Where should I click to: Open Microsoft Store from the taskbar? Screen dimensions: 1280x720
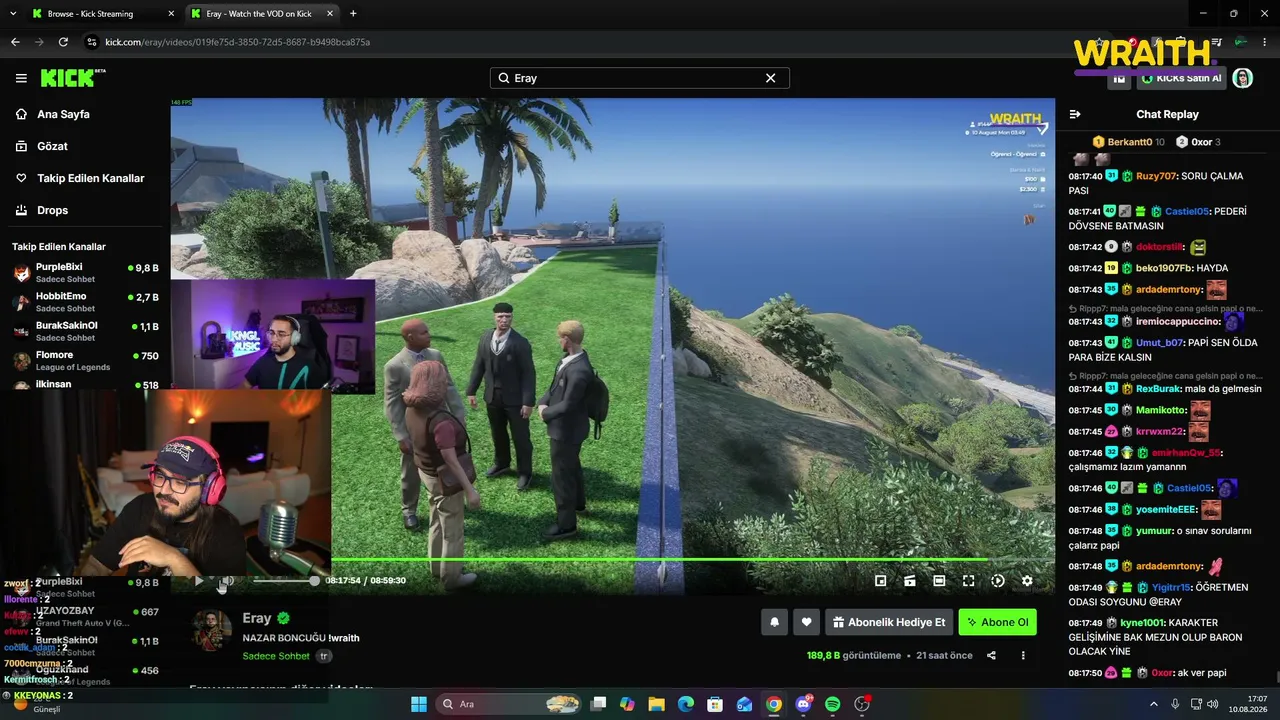click(715, 704)
